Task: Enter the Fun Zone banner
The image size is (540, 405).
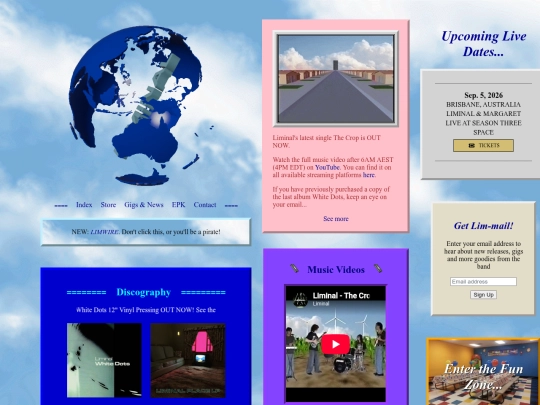Action: (483, 372)
